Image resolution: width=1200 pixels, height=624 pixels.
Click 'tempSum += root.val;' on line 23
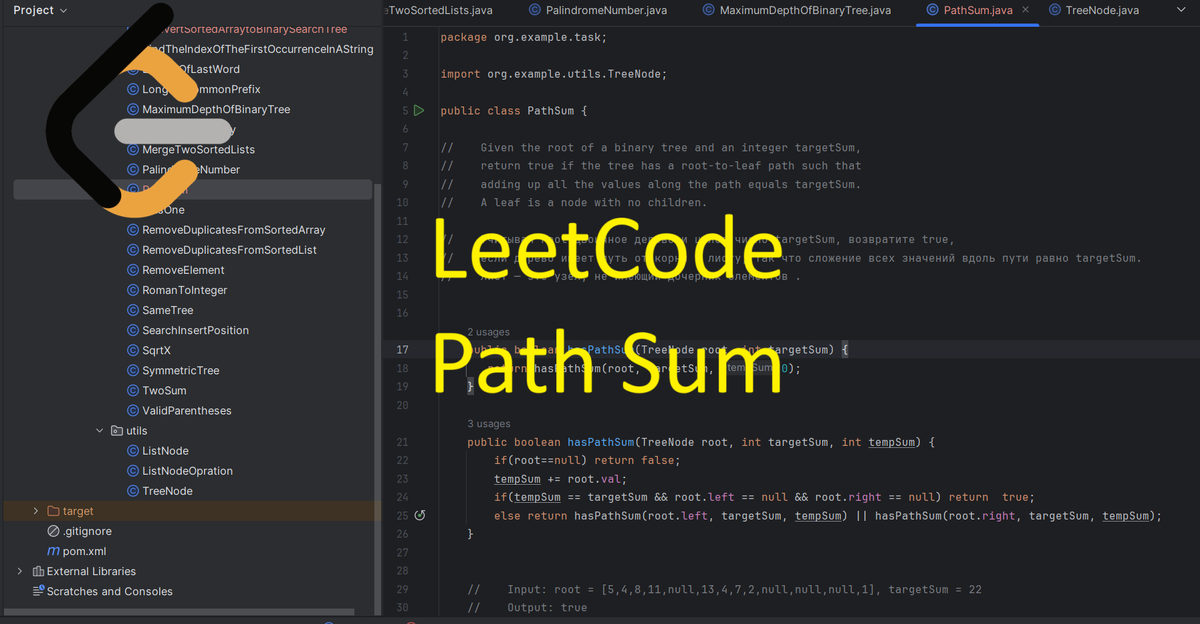[x=561, y=479]
